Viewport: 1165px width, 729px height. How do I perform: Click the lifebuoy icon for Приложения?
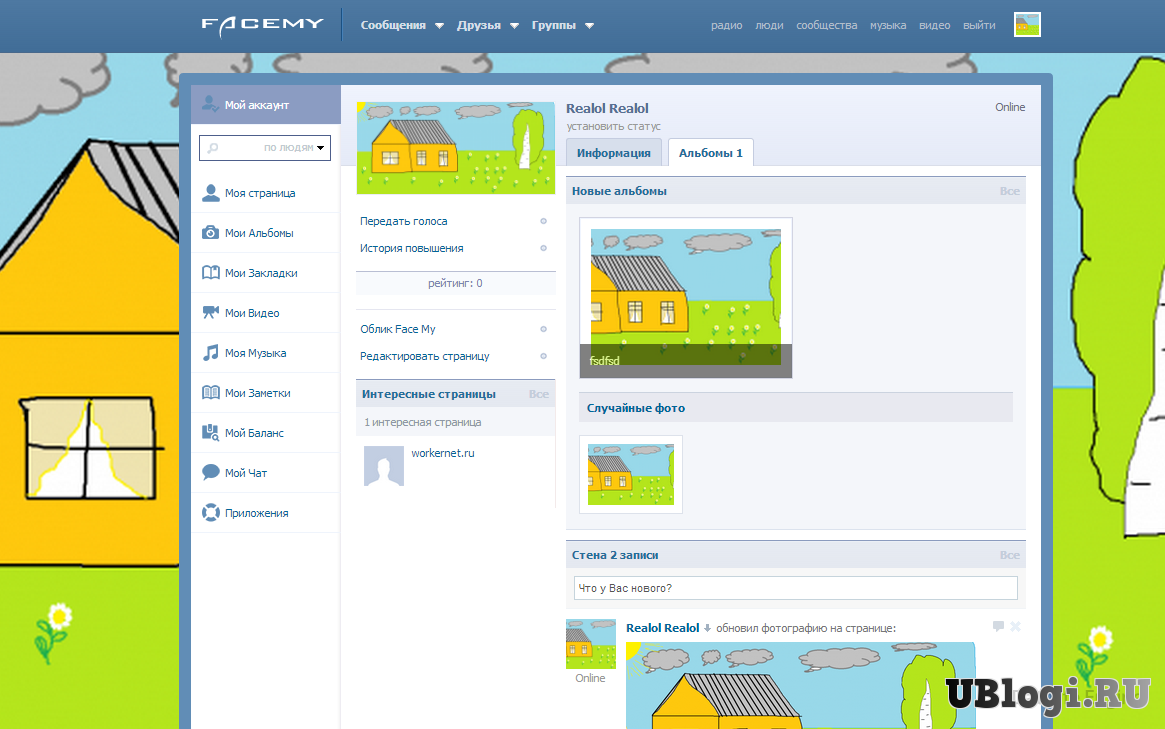click(x=211, y=513)
